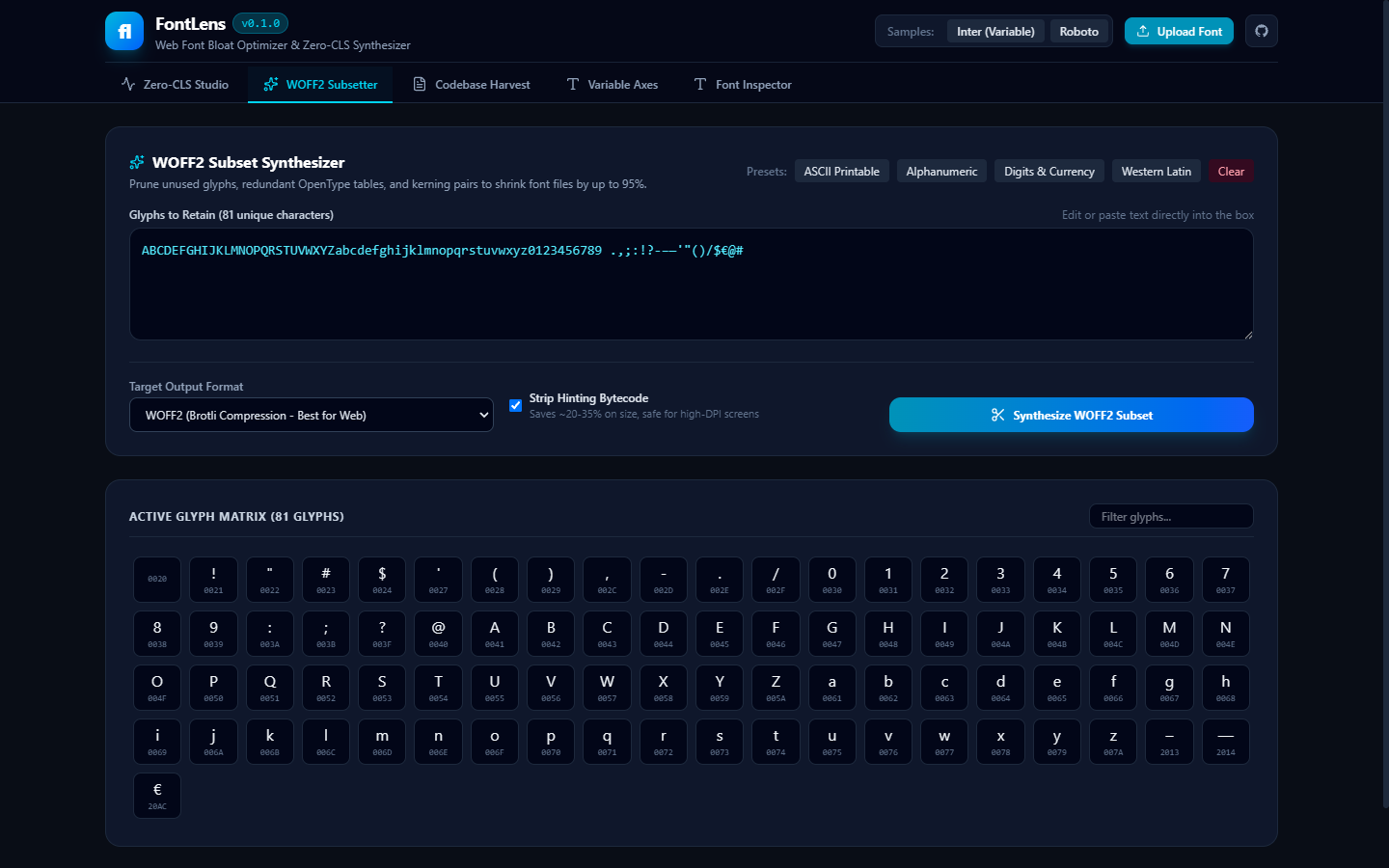Click the upload arrow icon in Upload Font
The image size is (1389, 868).
1143,31
